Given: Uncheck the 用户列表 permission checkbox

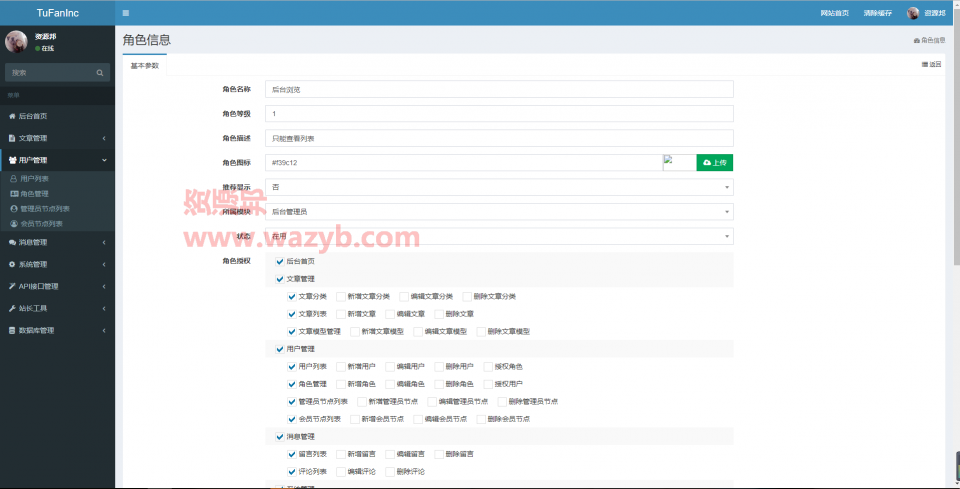Looking at the screenshot, I should tap(292, 367).
